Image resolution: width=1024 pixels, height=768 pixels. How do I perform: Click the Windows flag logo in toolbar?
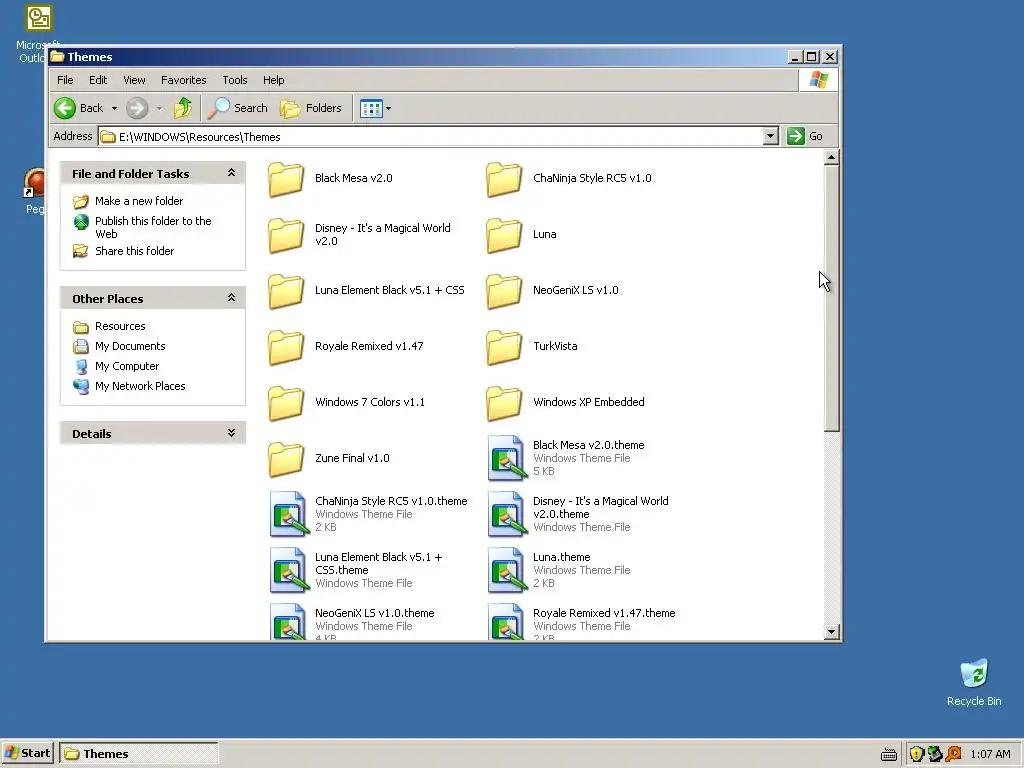pyautogui.click(x=818, y=80)
